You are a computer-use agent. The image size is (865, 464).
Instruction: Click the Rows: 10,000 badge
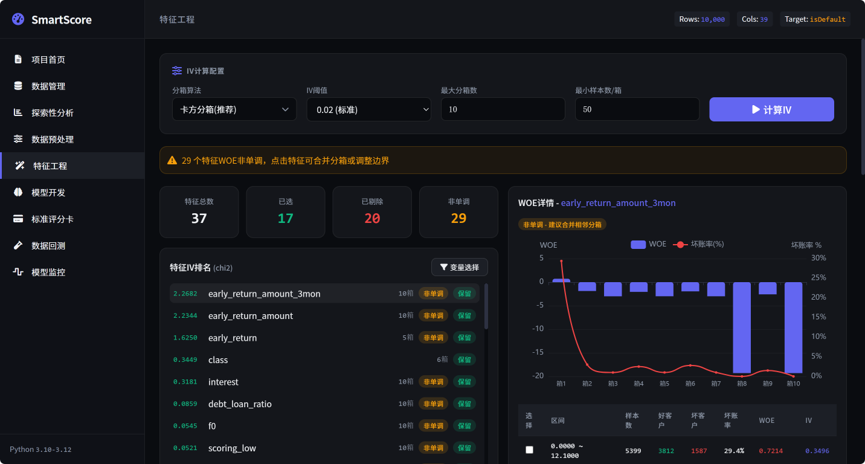click(702, 19)
